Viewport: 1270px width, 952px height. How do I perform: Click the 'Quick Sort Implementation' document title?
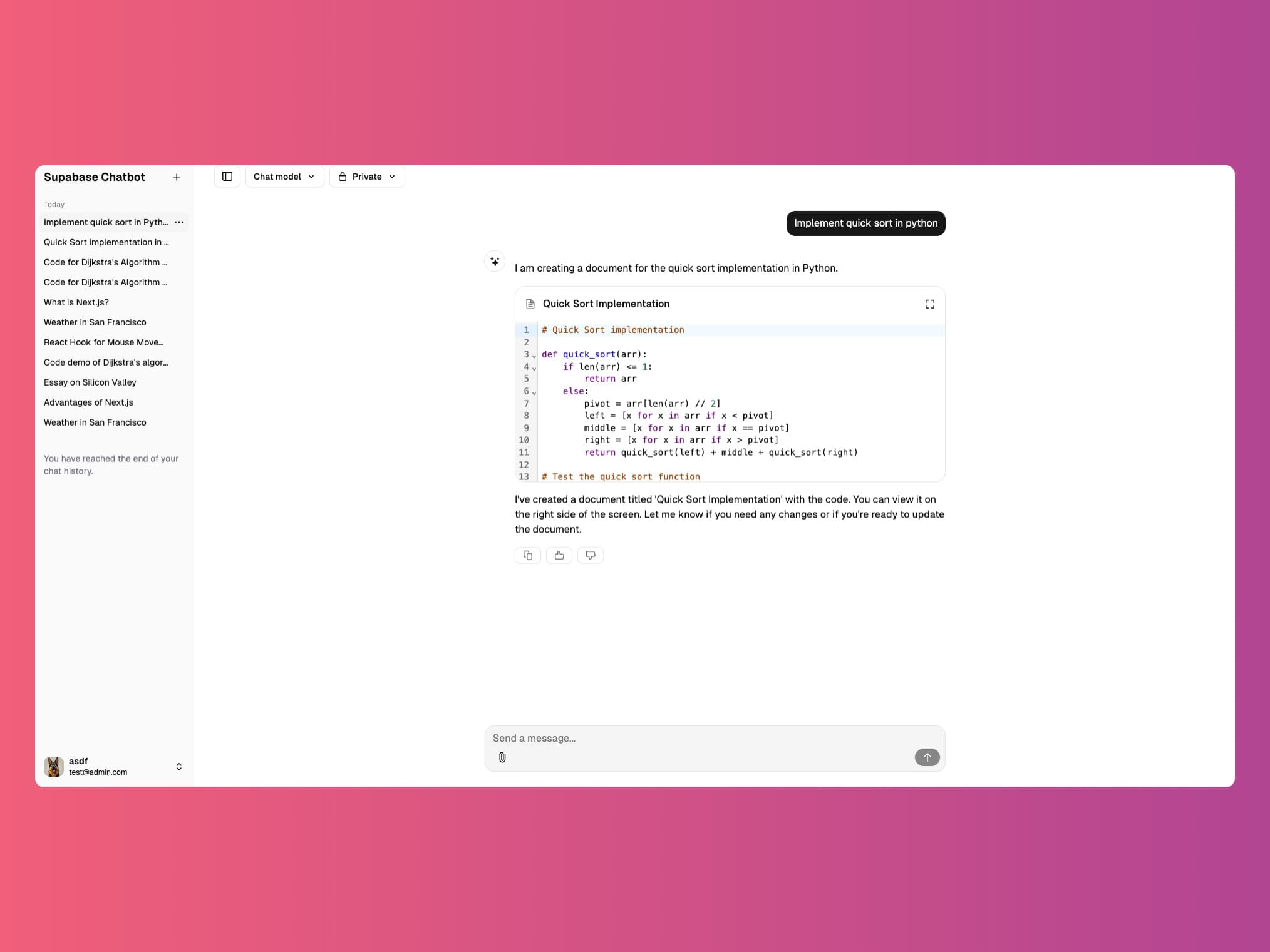[x=606, y=304]
